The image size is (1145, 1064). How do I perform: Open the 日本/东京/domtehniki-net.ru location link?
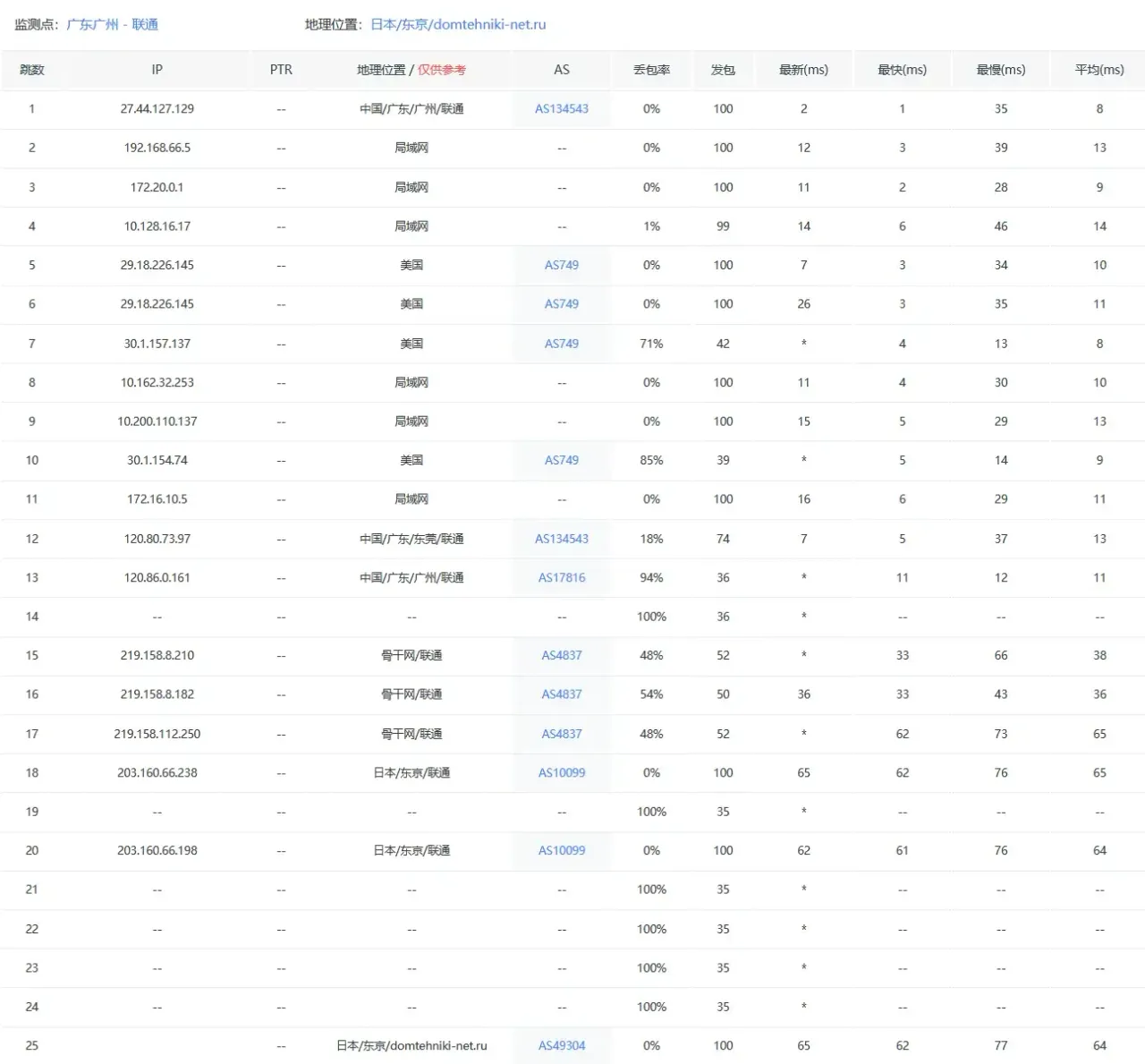(458, 24)
